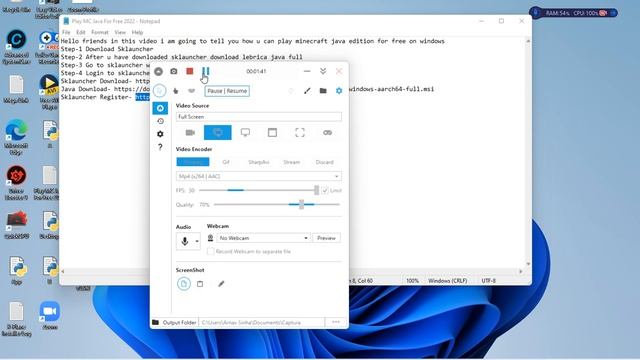
Task: Collapse Captura with the double chevron arrow
Action: click(x=323, y=71)
